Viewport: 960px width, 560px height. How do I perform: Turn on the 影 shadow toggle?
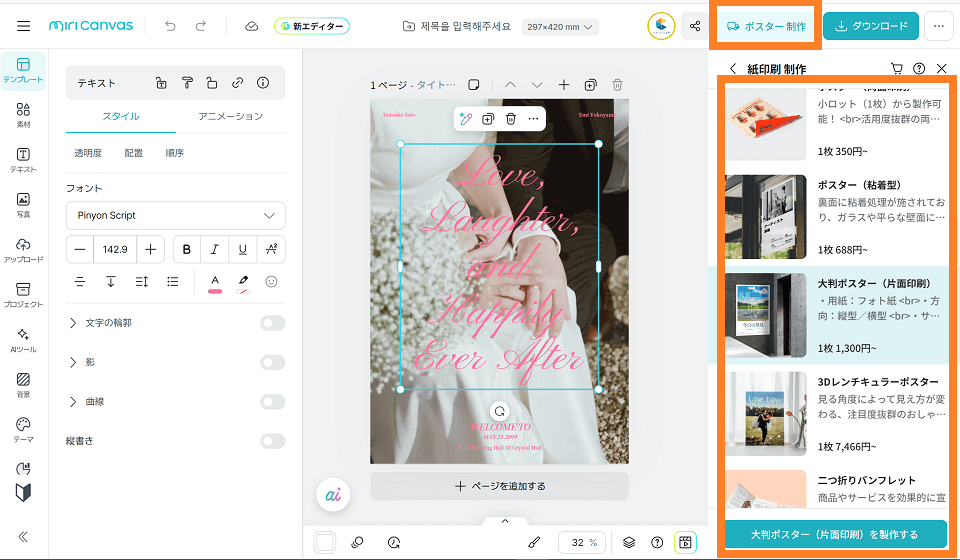click(x=272, y=362)
